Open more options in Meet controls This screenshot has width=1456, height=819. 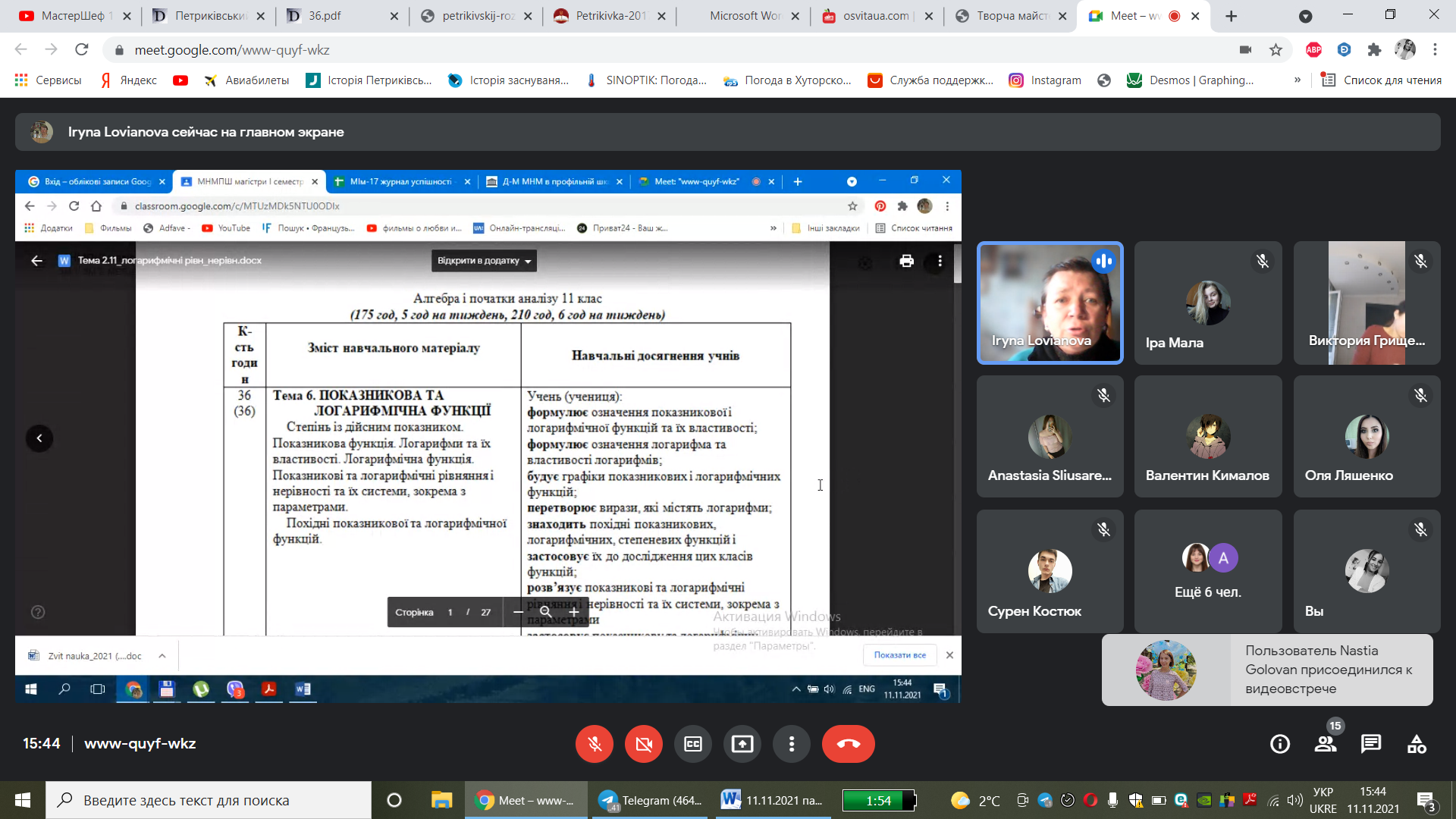792,744
